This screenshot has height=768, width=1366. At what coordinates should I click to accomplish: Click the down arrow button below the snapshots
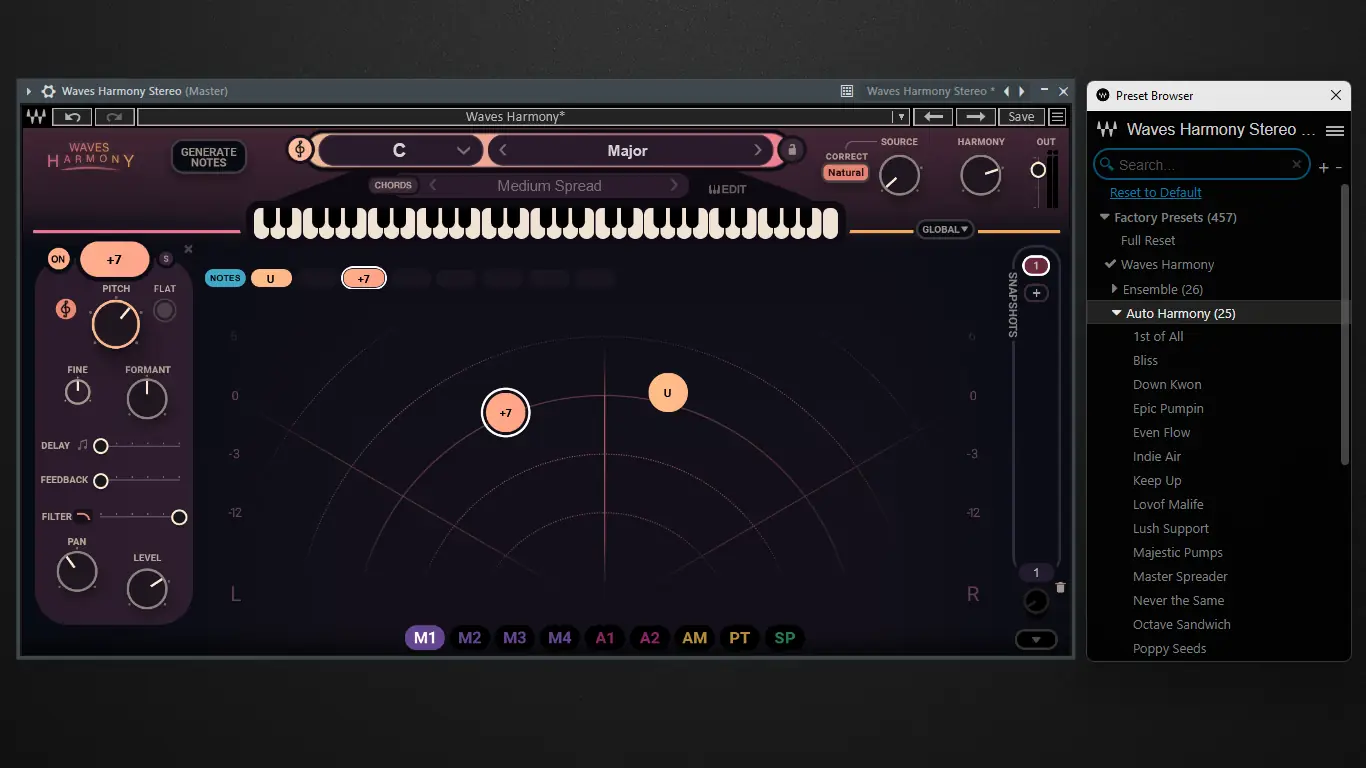pos(1036,640)
